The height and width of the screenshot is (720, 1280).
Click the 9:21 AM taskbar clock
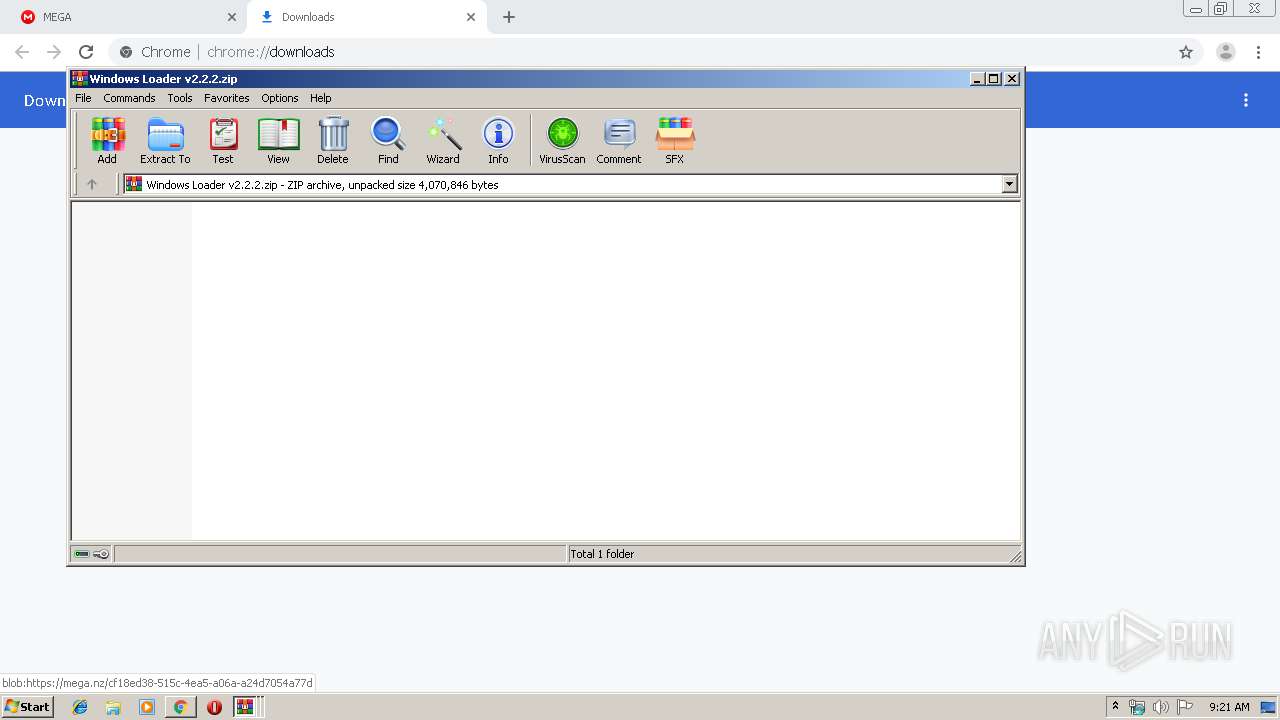1229,707
